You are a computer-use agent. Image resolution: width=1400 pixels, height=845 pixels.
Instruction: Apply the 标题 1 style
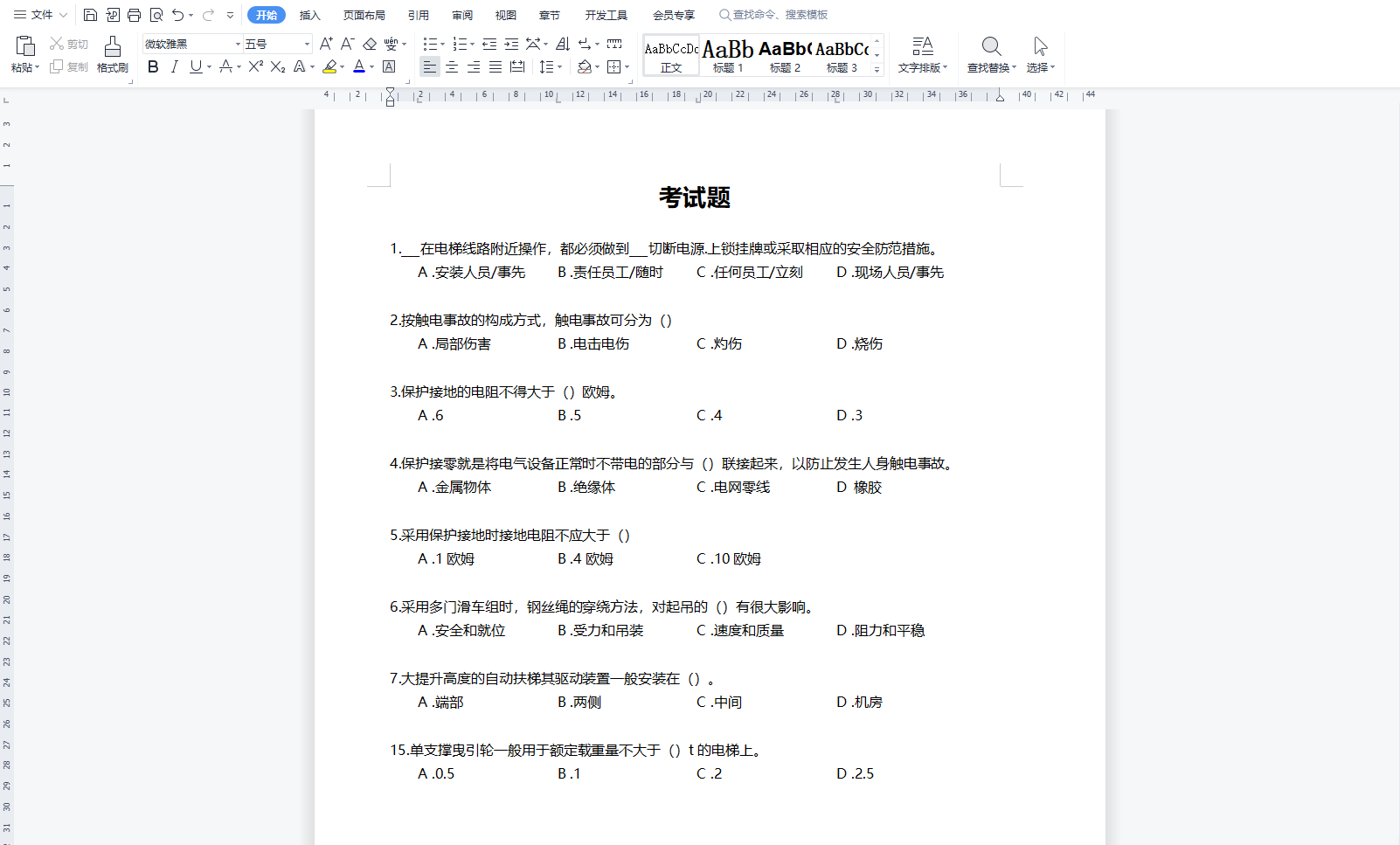pyautogui.click(x=728, y=56)
